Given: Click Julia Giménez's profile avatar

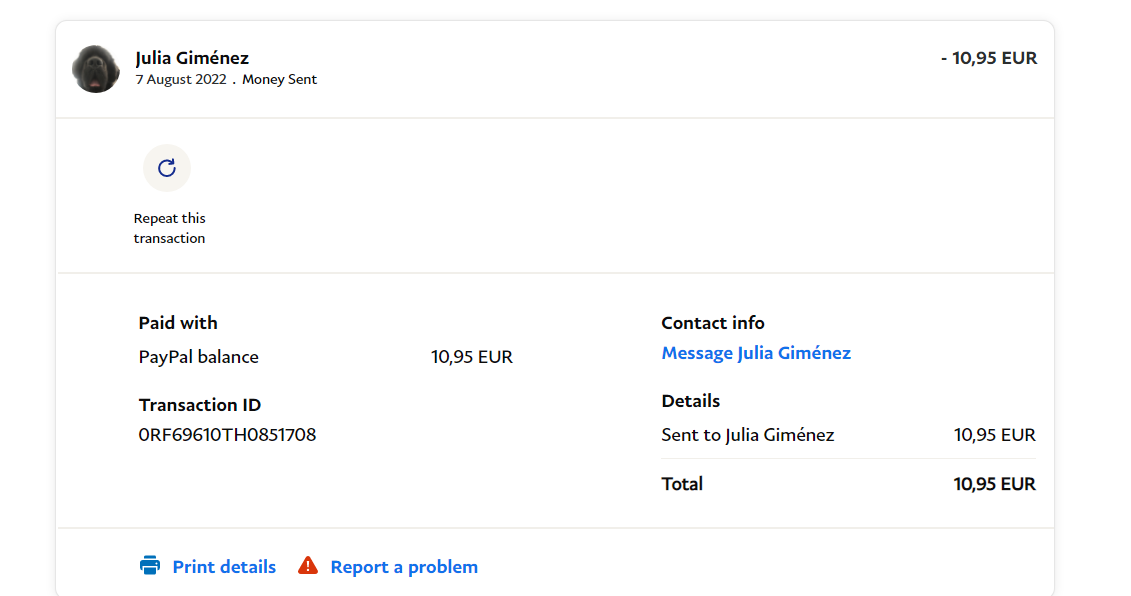Looking at the screenshot, I should (x=96, y=69).
